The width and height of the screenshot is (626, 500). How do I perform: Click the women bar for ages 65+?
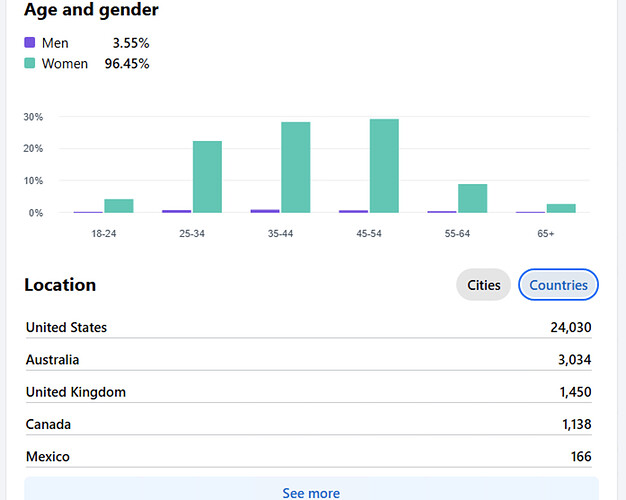[x=561, y=208]
